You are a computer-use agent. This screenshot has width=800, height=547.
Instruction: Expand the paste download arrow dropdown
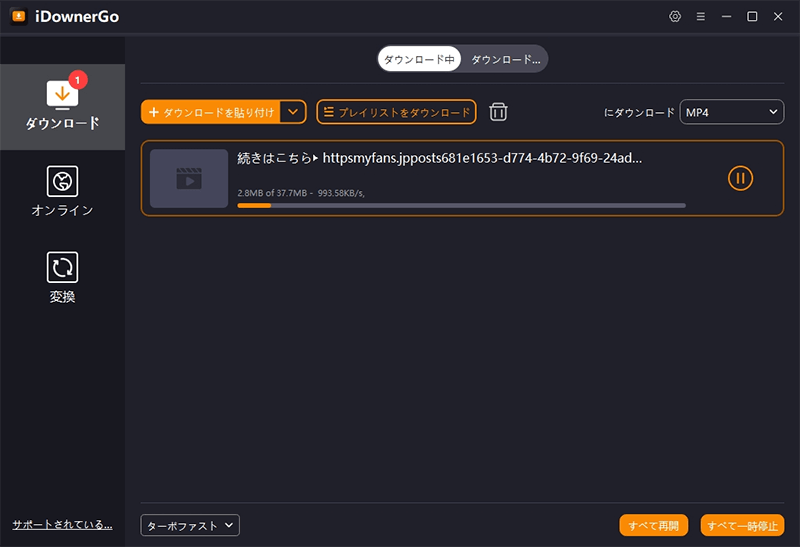point(293,112)
